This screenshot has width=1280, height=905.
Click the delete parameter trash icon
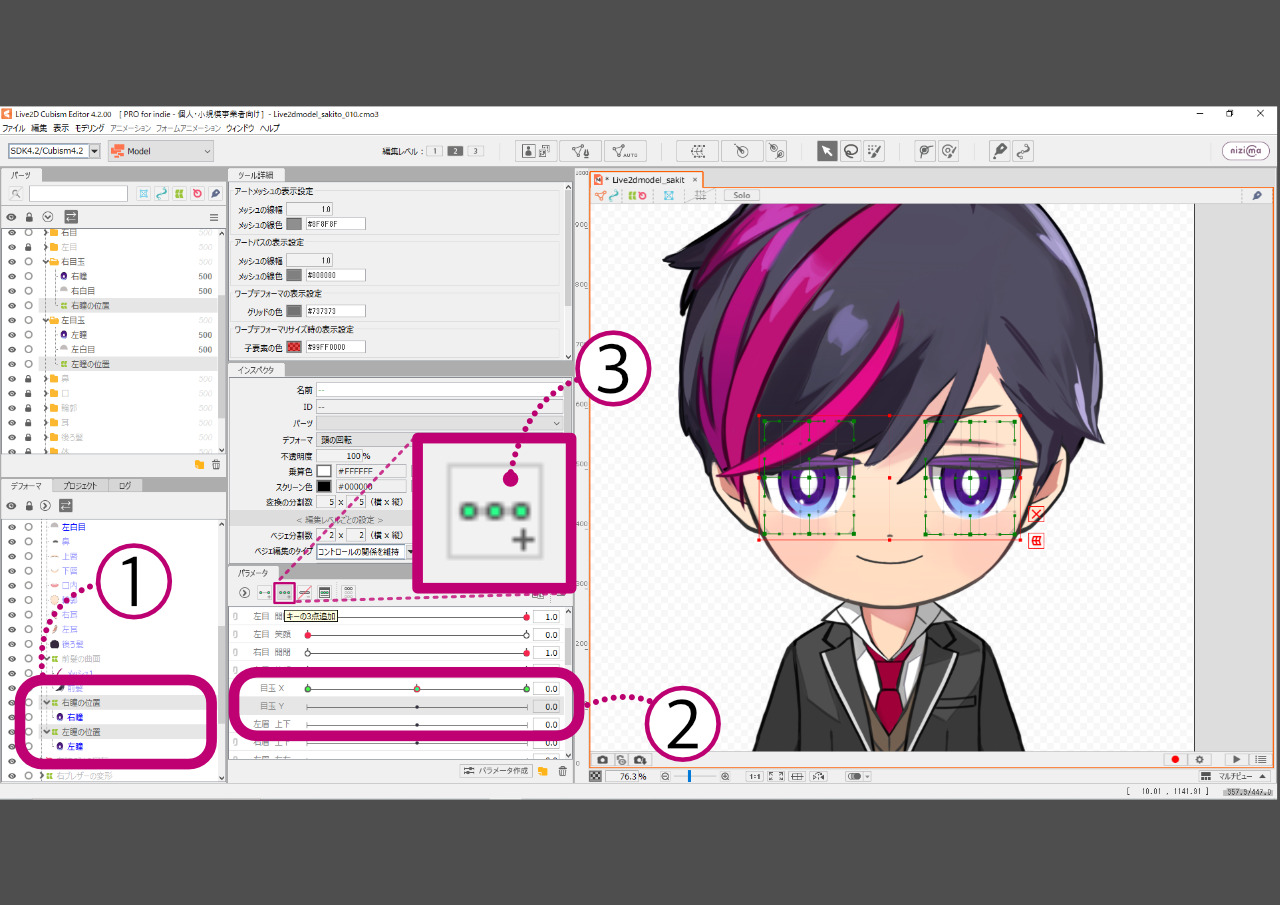(562, 771)
